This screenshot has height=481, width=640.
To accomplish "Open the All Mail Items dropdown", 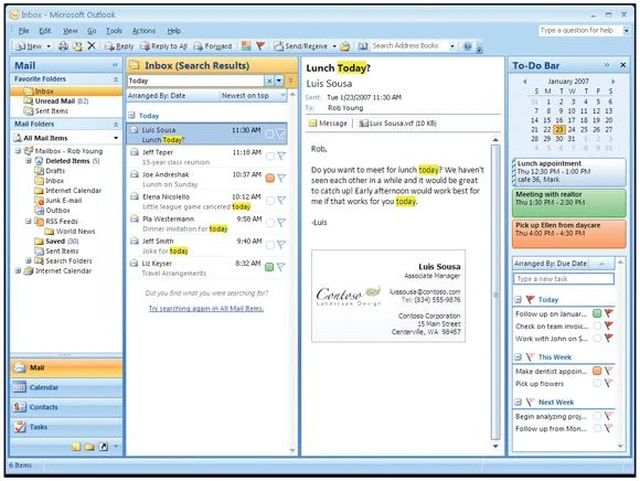I will [x=116, y=138].
